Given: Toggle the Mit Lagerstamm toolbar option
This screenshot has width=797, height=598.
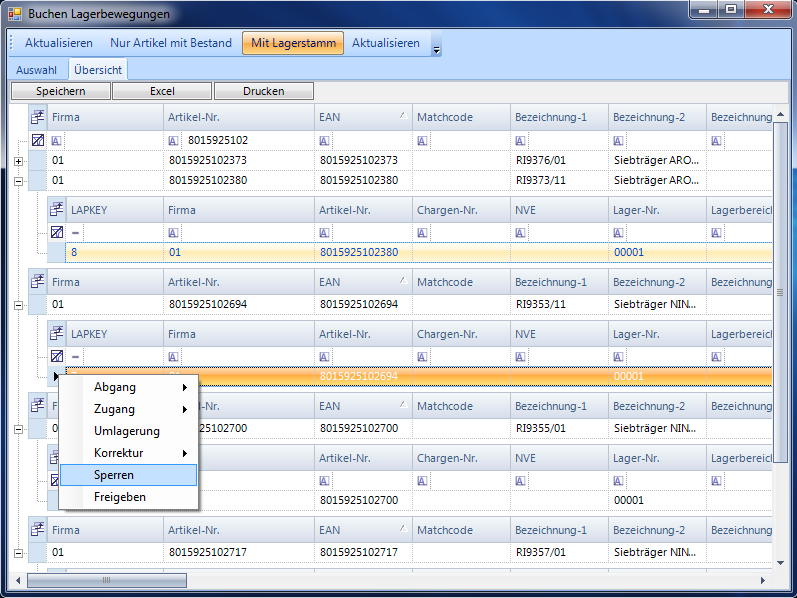Looking at the screenshot, I should coord(292,43).
